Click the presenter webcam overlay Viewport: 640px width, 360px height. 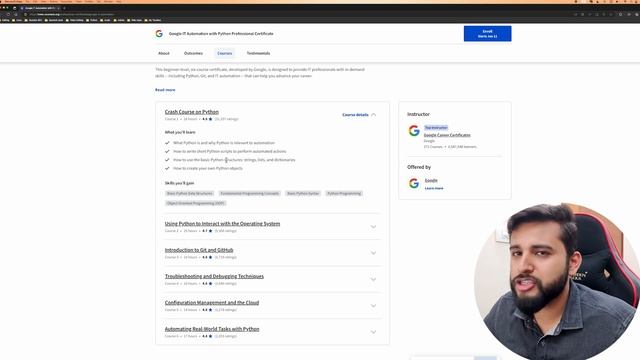point(557,281)
